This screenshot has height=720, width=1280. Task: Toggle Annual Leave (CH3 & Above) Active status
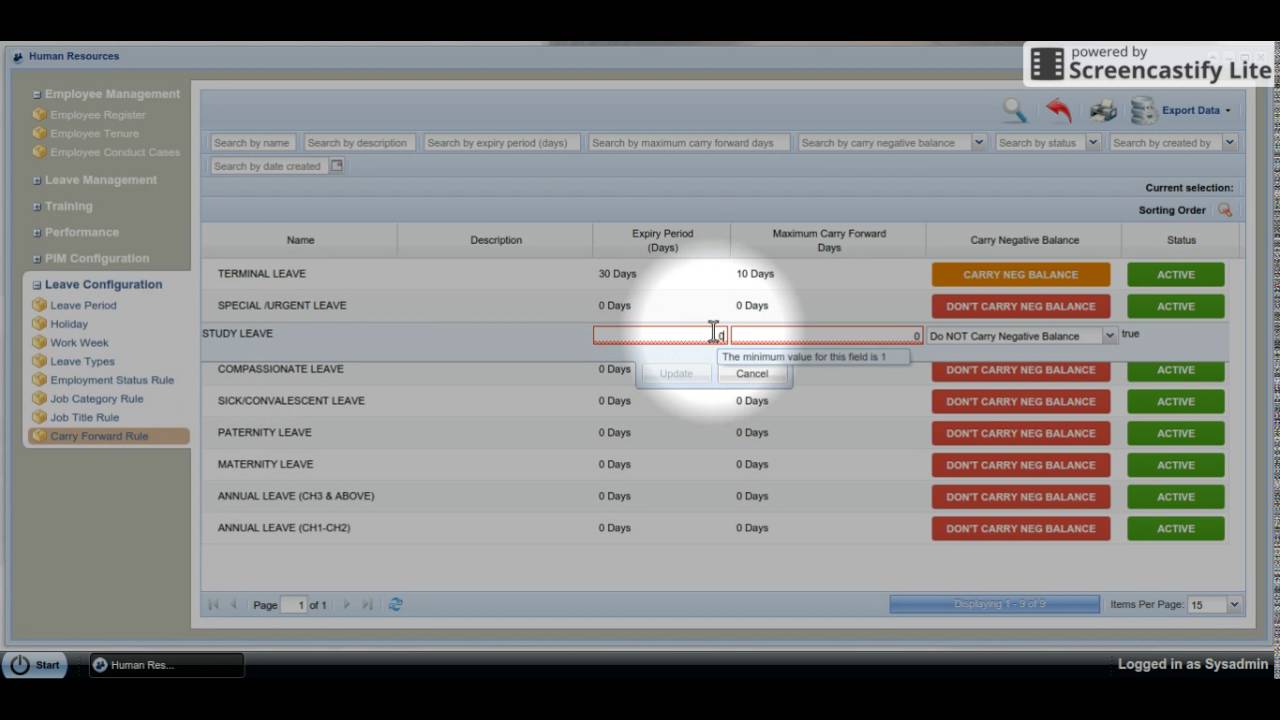(x=1176, y=497)
